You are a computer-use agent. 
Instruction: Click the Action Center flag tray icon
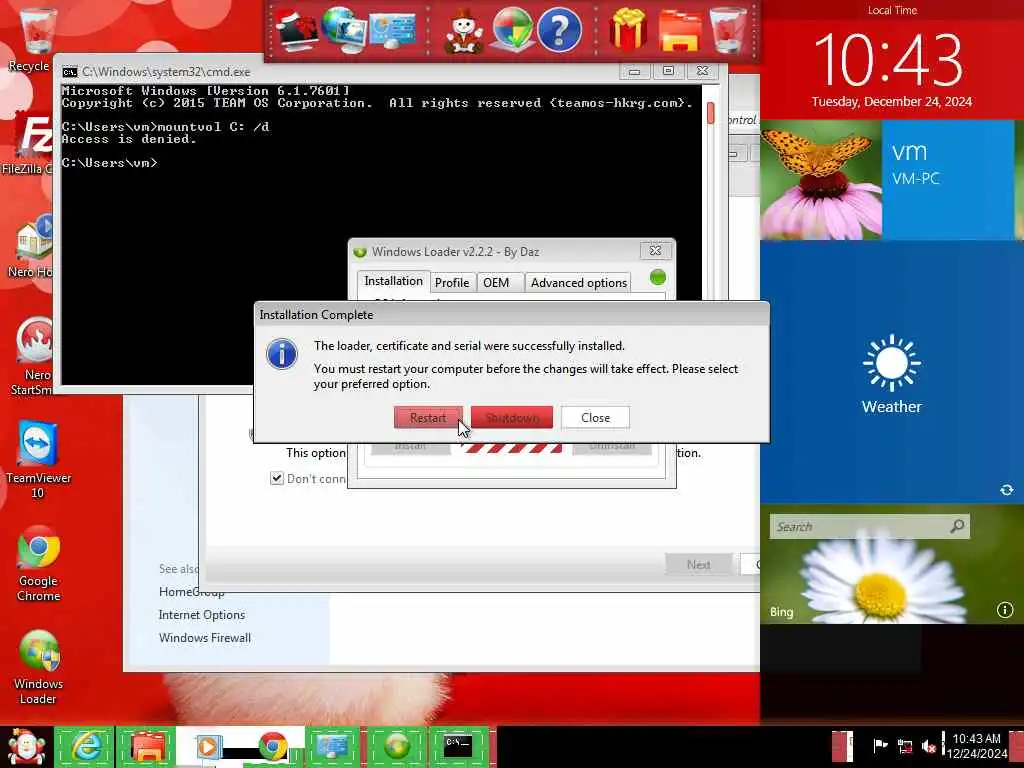coord(880,746)
